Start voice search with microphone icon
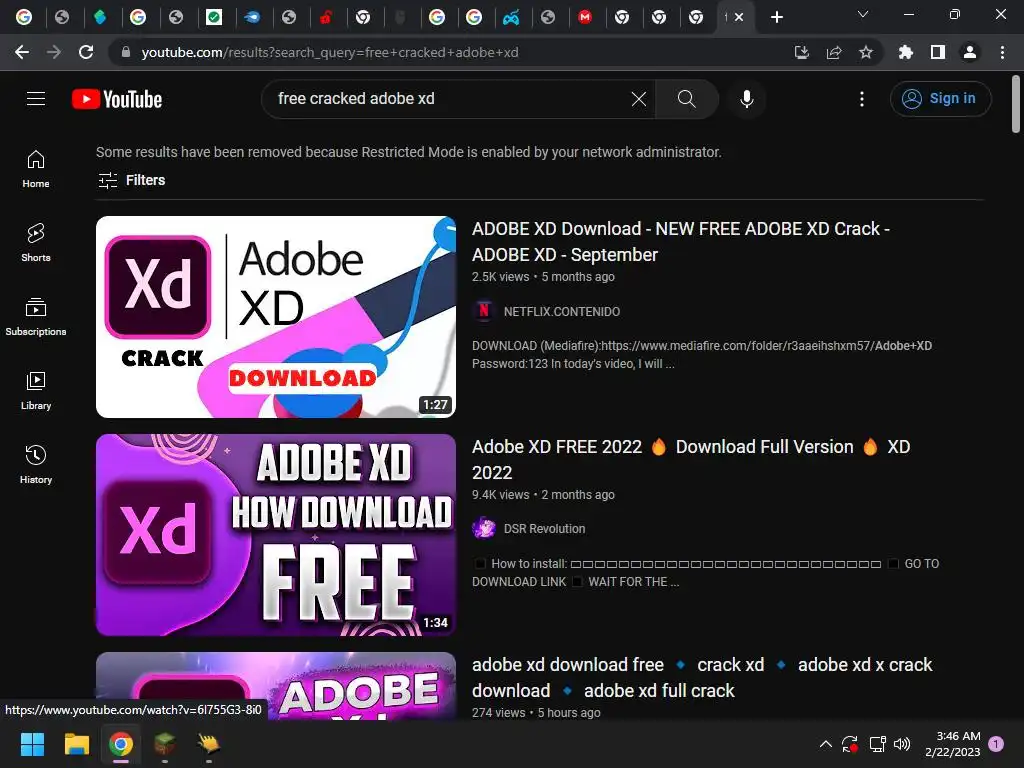1024x768 pixels. coord(746,99)
